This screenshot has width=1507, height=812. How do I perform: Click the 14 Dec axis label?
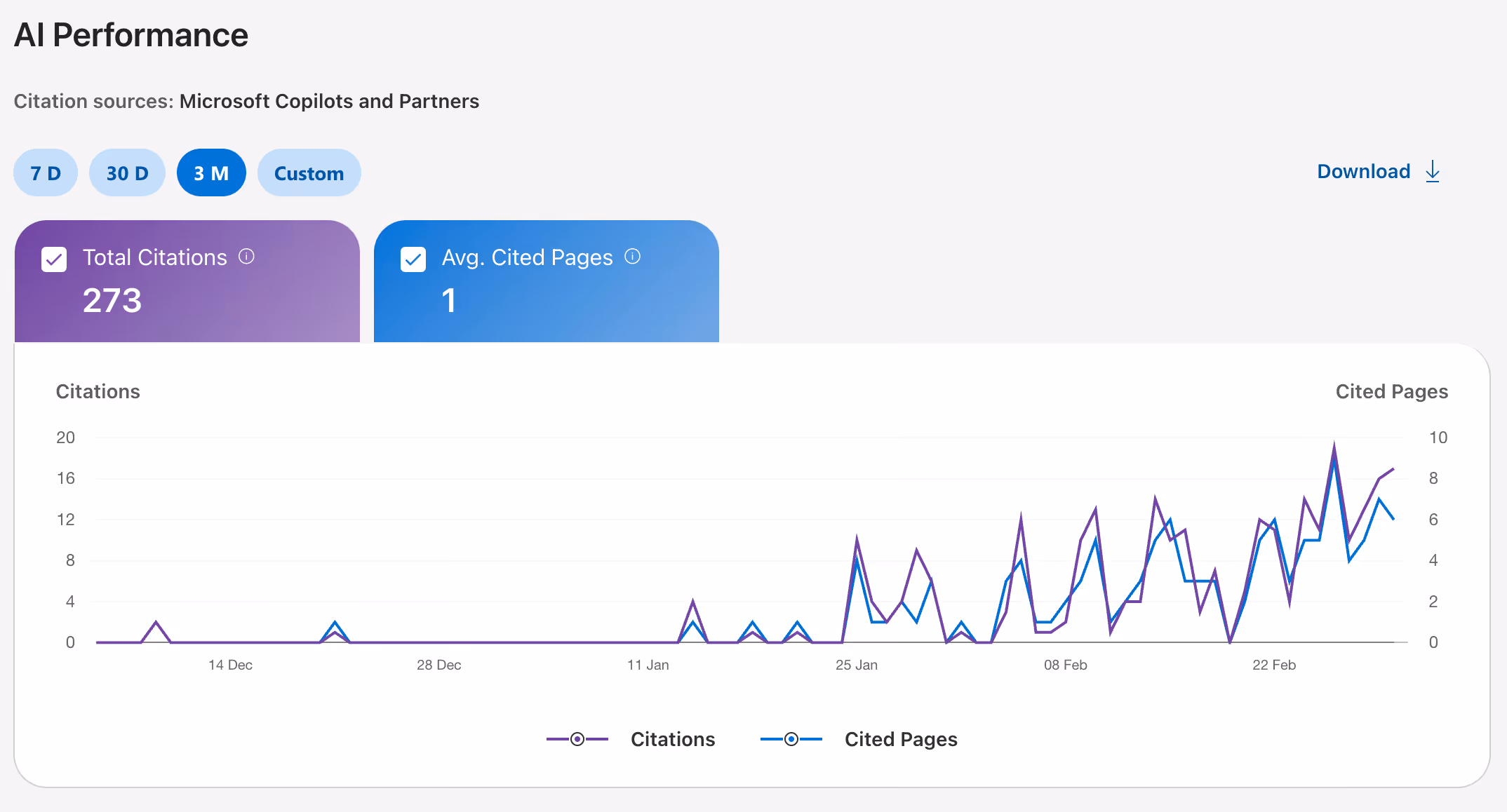click(x=230, y=665)
